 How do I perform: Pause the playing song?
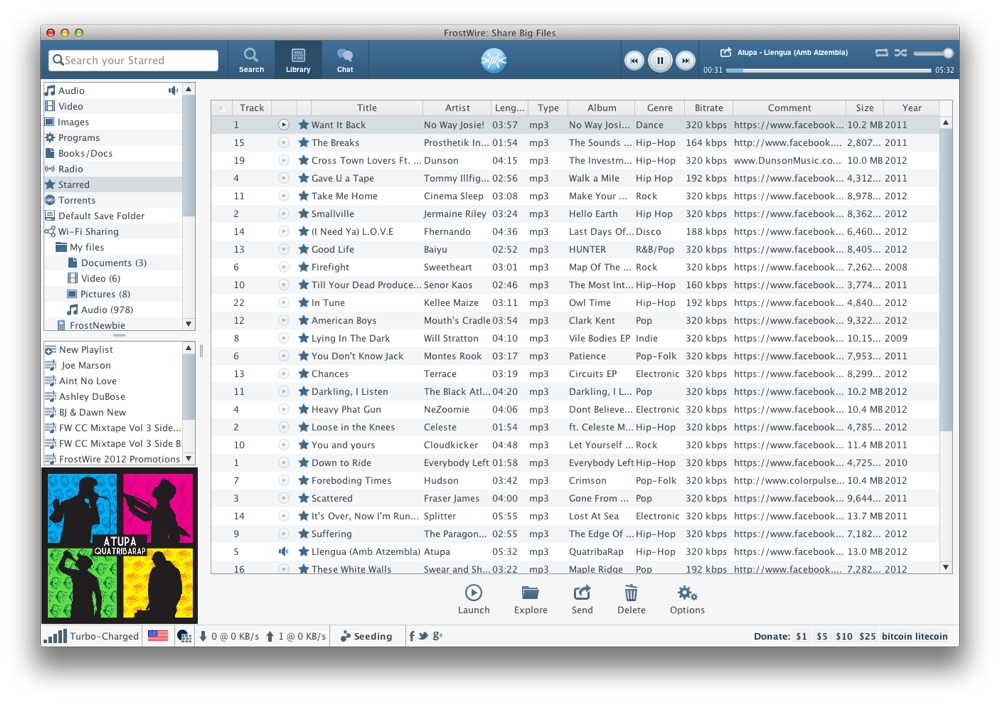click(x=660, y=61)
